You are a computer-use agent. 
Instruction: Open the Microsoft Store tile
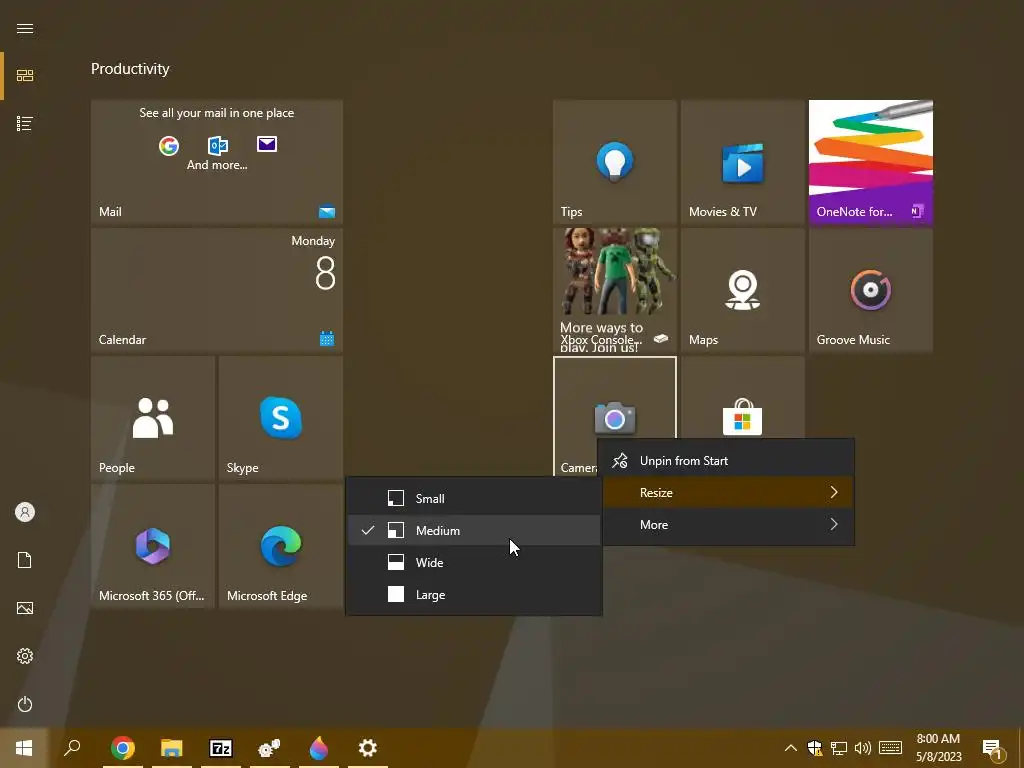point(743,398)
